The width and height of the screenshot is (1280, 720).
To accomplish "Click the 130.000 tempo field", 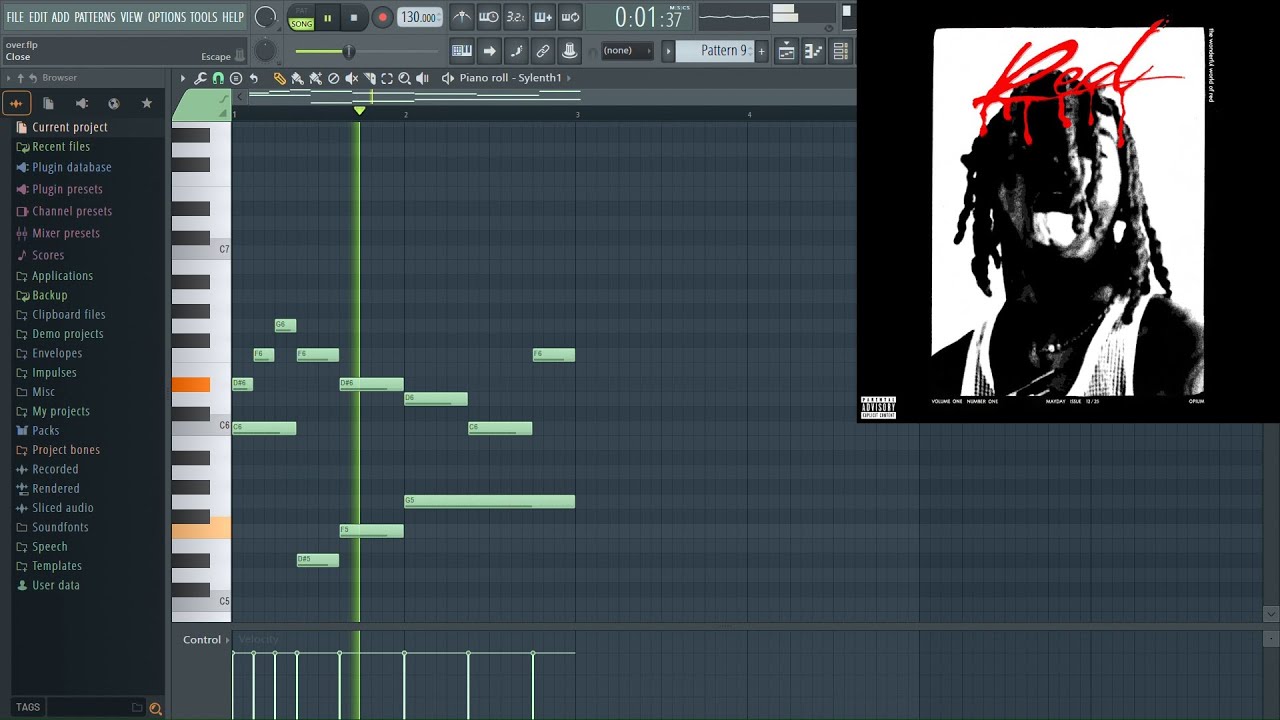I will coord(420,18).
